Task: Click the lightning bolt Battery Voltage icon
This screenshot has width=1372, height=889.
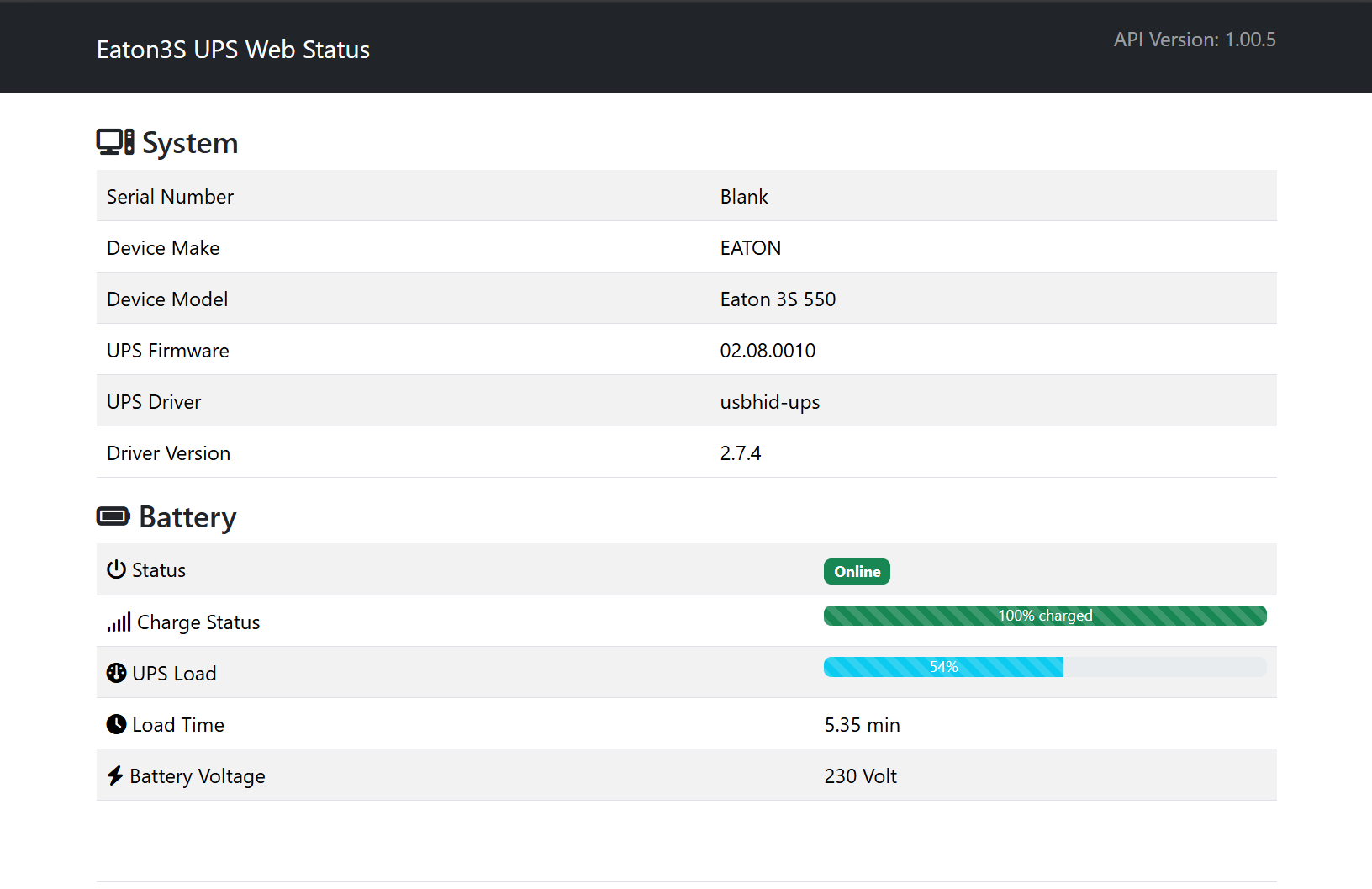Action: click(x=115, y=775)
